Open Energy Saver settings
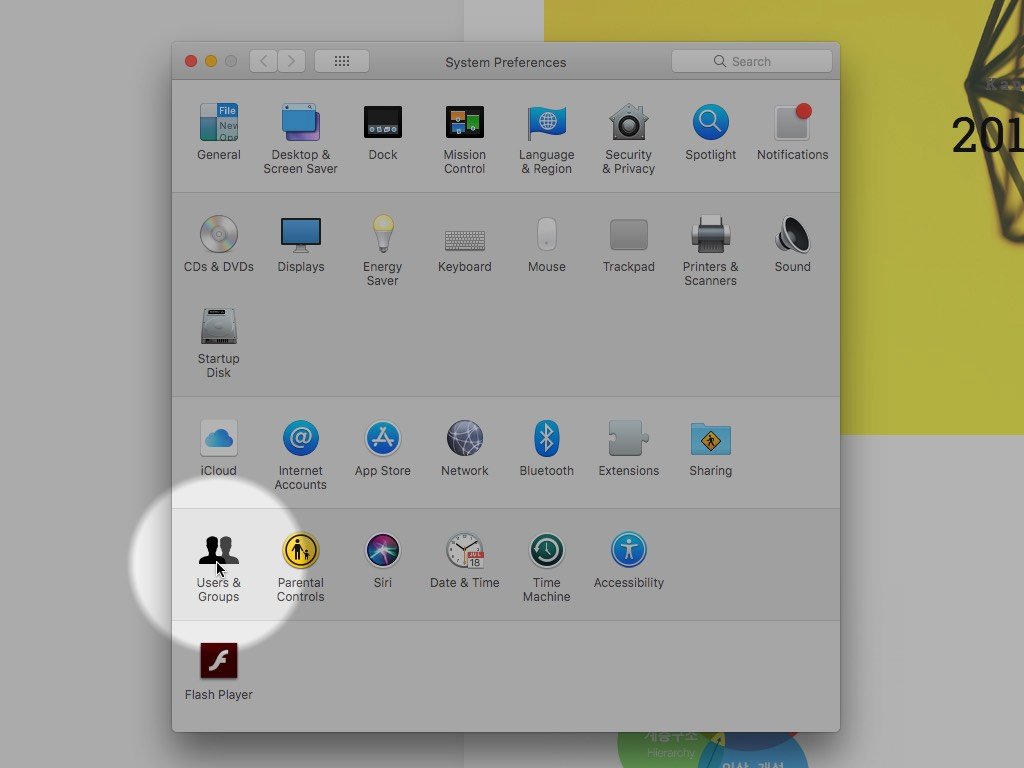This screenshot has height=768, width=1024. click(x=382, y=235)
